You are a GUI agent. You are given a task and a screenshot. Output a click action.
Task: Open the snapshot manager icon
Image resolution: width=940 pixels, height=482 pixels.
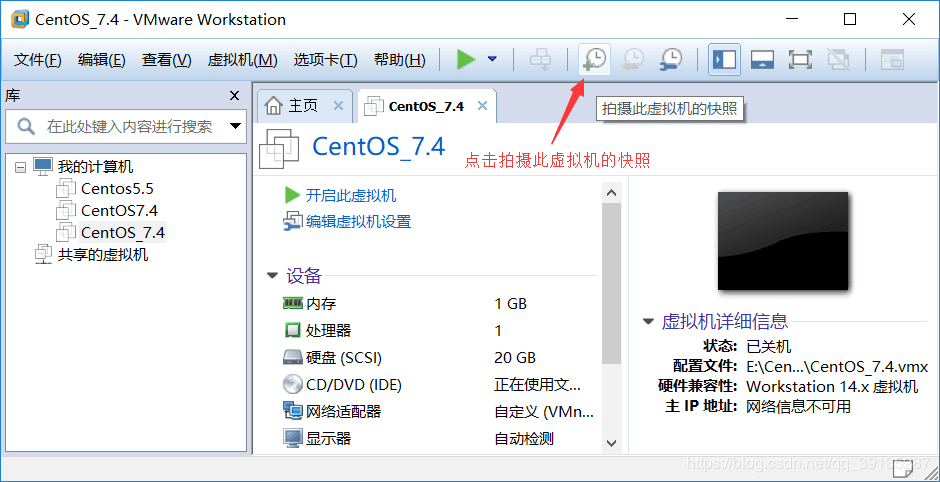coord(671,59)
